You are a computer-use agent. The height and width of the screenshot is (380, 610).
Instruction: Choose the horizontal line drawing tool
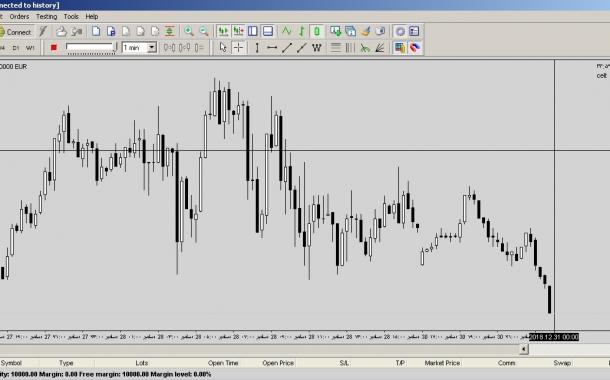(x=272, y=47)
